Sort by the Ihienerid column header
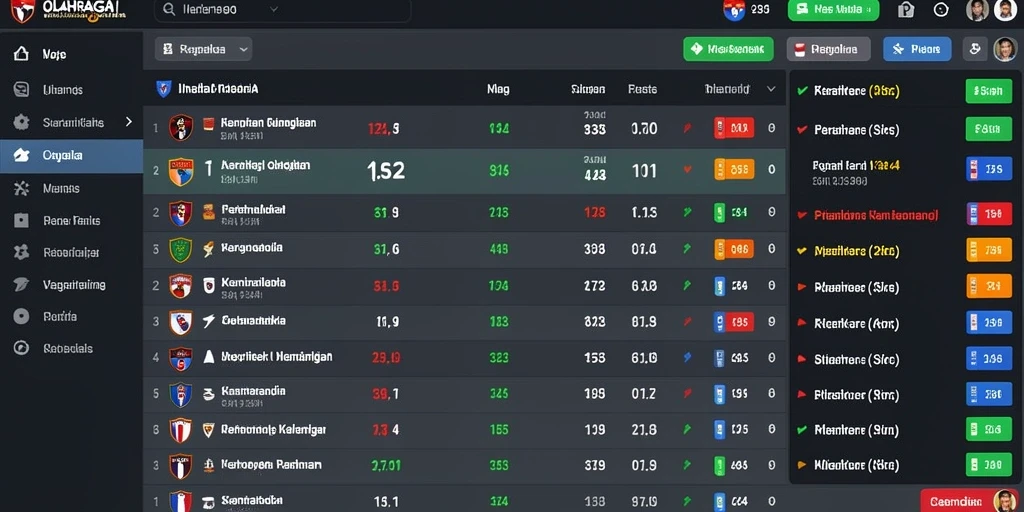This screenshot has width=1024, height=512. tap(727, 89)
